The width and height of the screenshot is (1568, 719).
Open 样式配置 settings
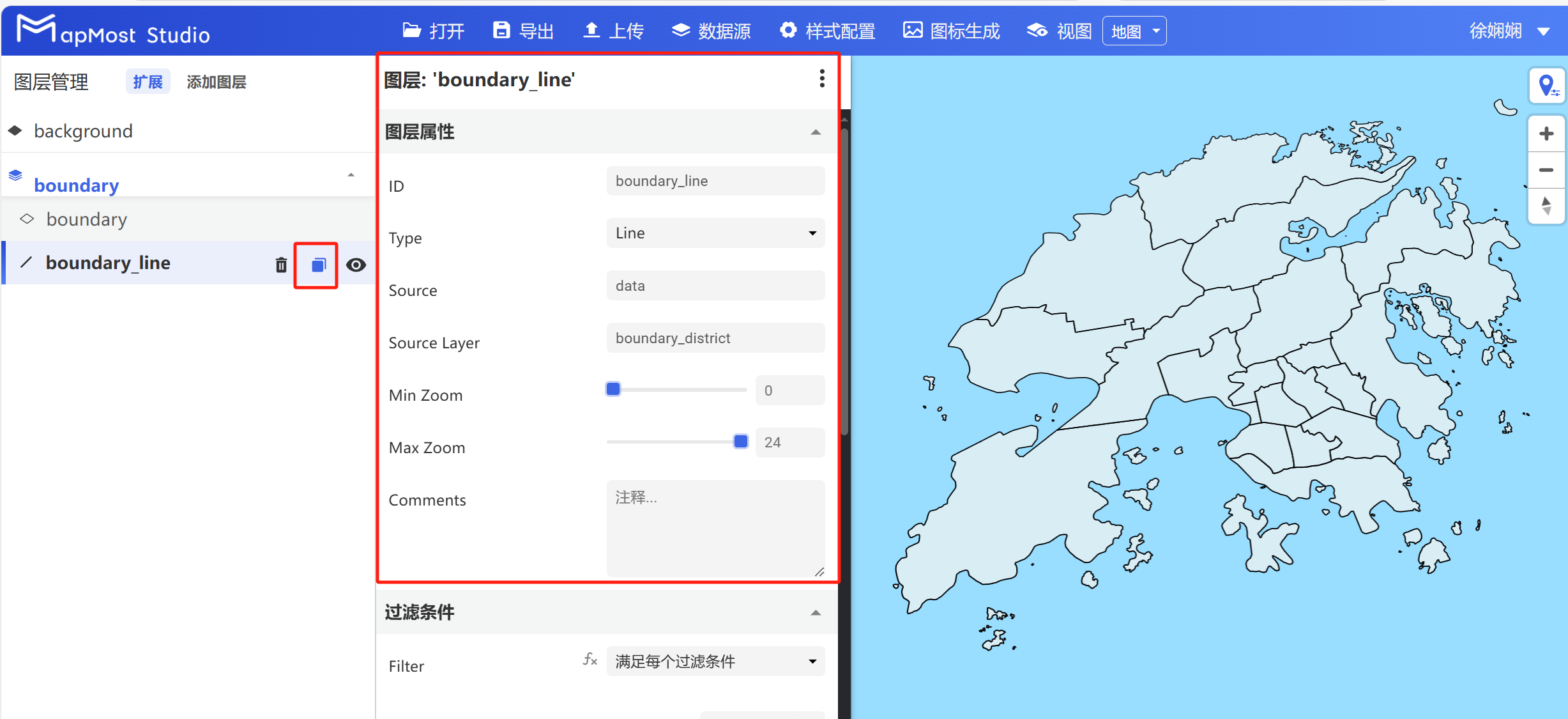[x=827, y=30]
